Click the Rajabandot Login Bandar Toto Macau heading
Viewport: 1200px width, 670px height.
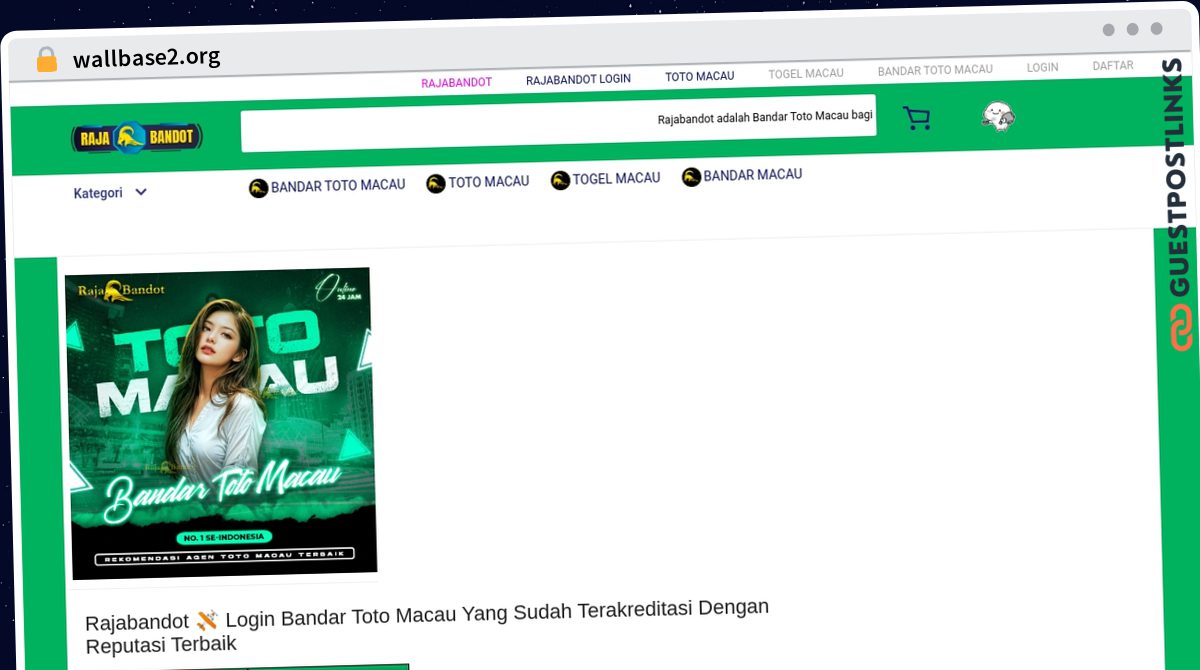427,625
